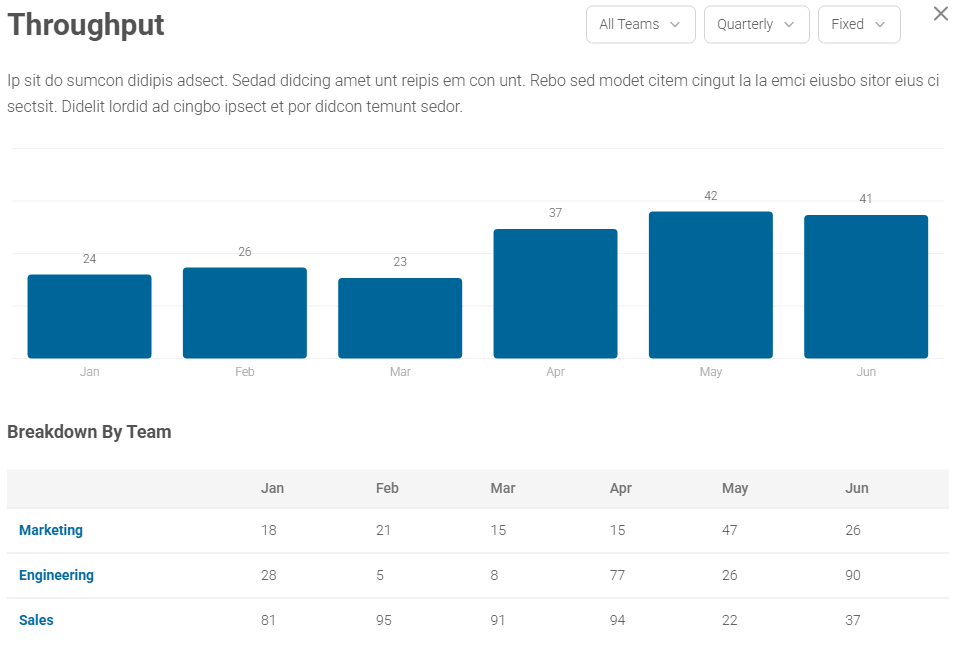956x652 pixels.
Task: Click Sales' Feb value 95
Action: pyautogui.click(x=383, y=620)
